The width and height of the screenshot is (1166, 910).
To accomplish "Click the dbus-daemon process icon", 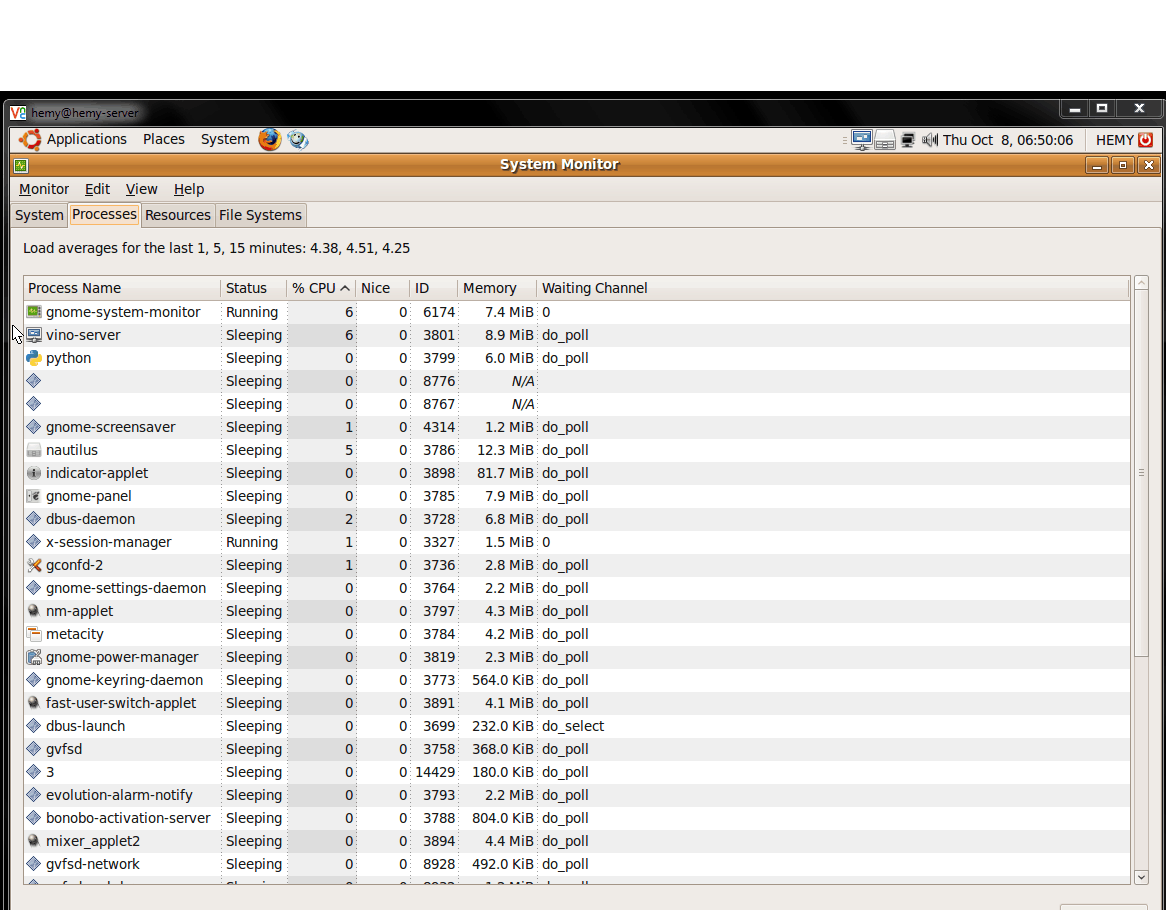I will pos(33,519).
